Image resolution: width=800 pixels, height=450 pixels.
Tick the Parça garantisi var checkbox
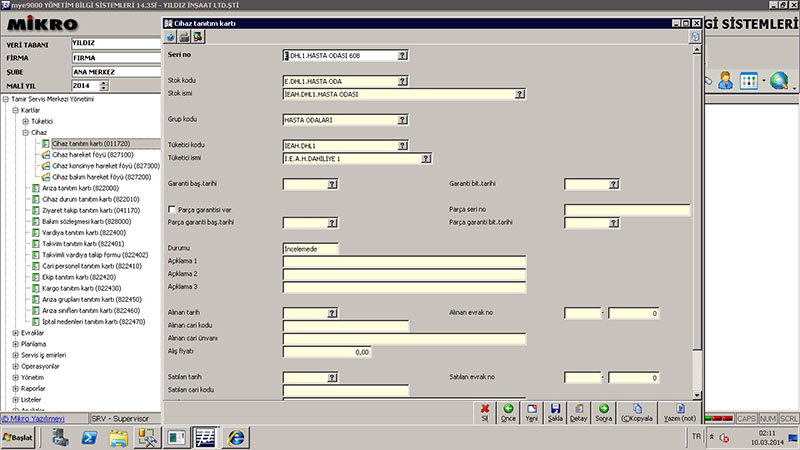pos(171,209)
